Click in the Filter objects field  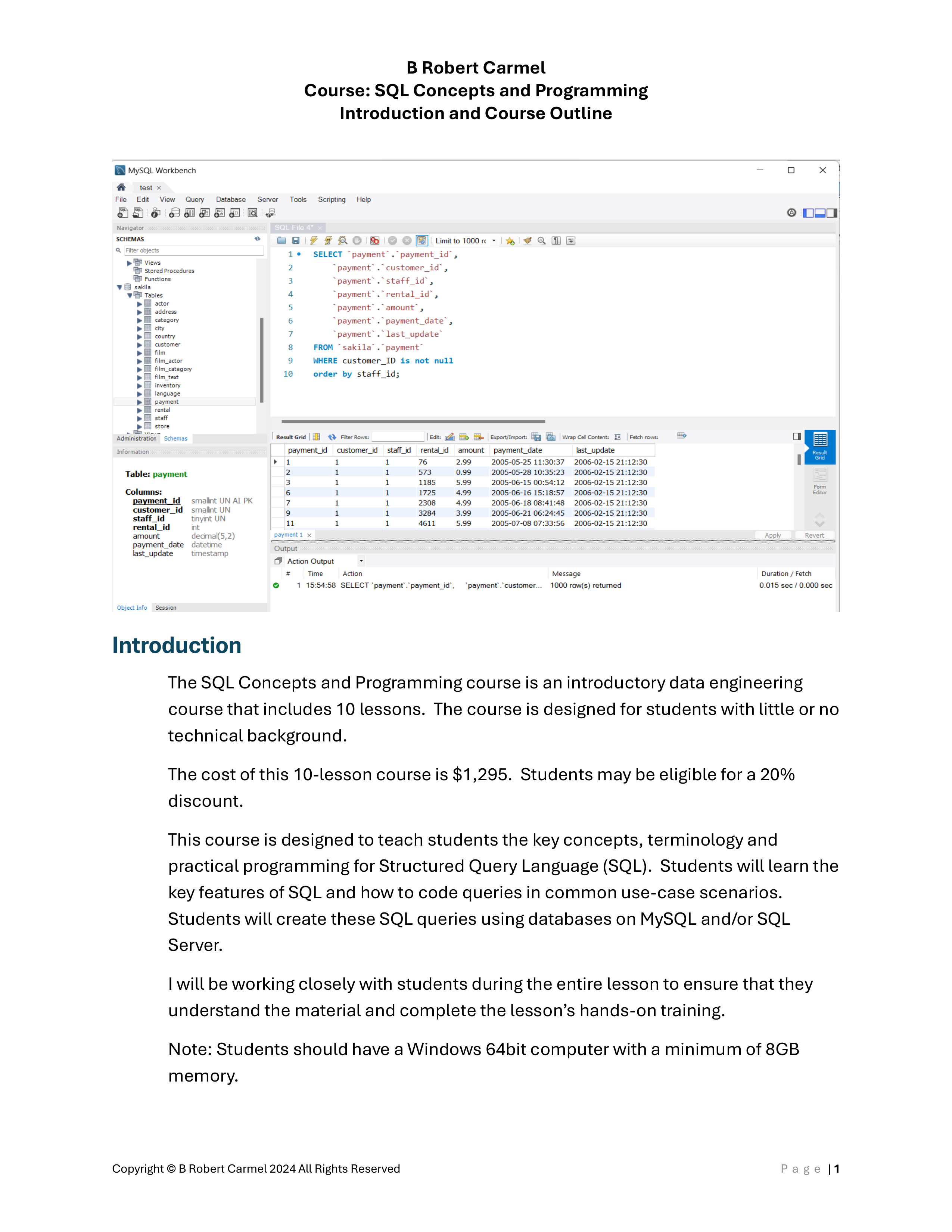click(x=192, y=251)
